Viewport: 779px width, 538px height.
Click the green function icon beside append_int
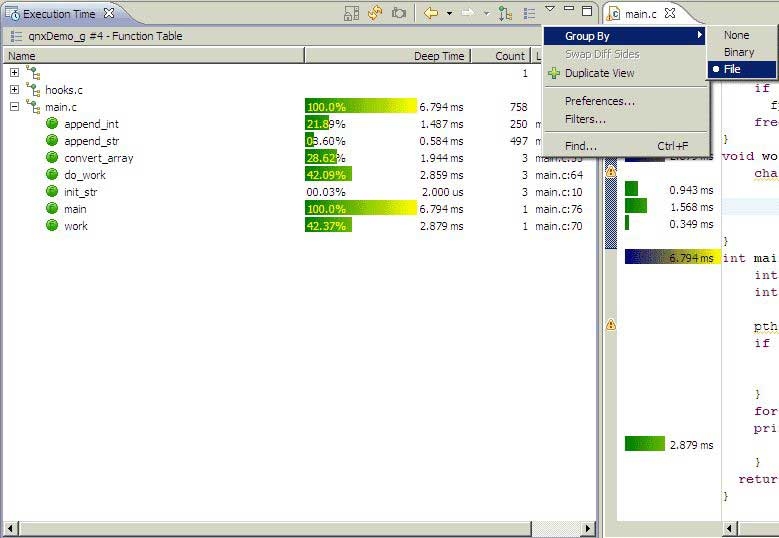(52, 124)
